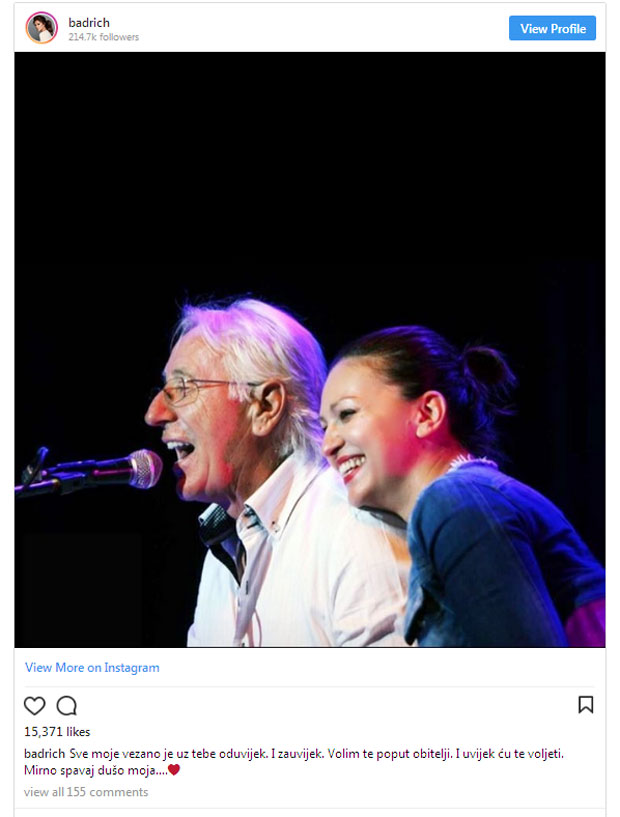Open badrich username in the header
The height and width of the screenshot is (817, 620).
(x=89, y=22)
